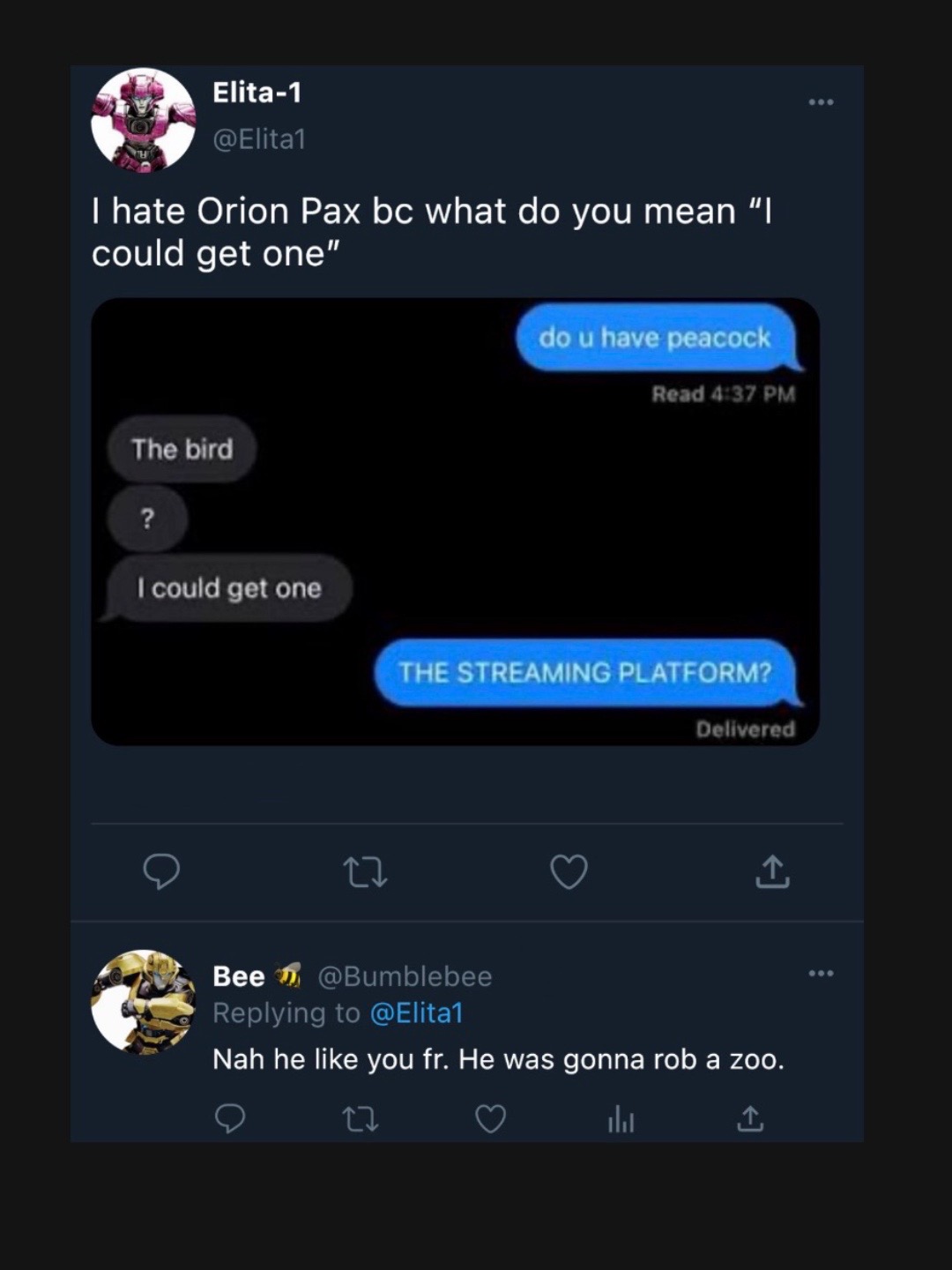View analytics for Bee's reply
Viewport: 952px width, 1270px height.
tap(621, 1119)
